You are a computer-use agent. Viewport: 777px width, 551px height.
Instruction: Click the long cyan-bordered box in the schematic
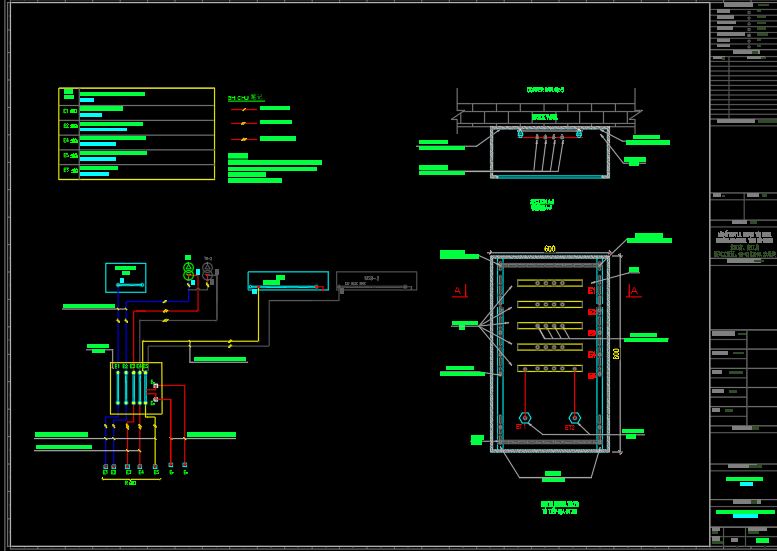[x=288, y=281]
